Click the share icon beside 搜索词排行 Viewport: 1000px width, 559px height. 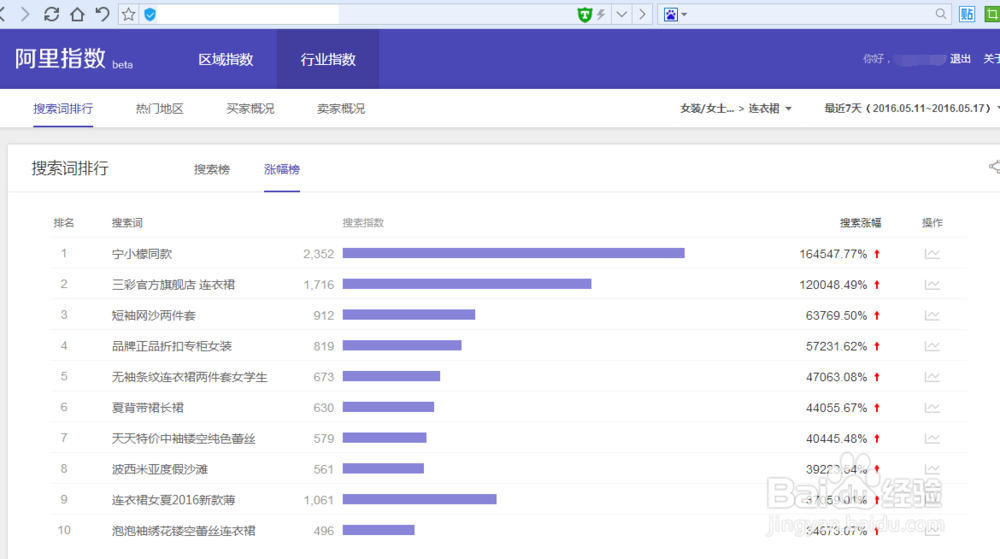(994, 167)
